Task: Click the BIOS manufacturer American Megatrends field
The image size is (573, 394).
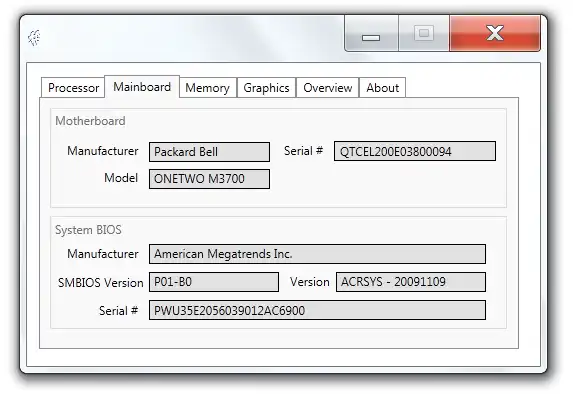Action: [x=317, y=254]
